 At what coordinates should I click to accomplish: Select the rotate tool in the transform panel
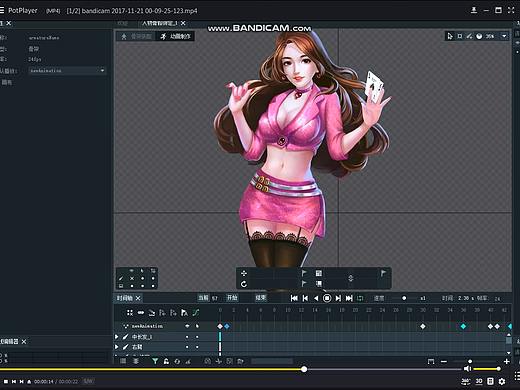pos(244,284)
